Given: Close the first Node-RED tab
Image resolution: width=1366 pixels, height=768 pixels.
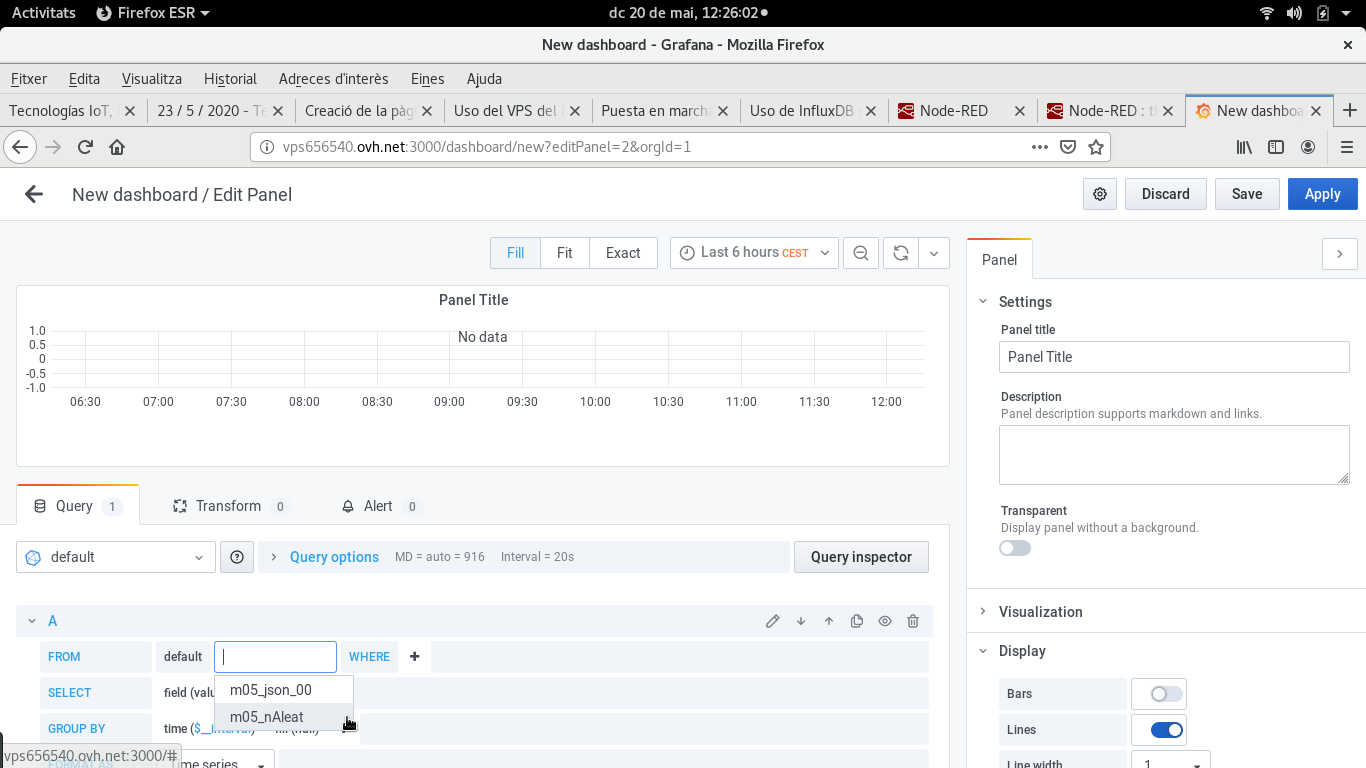Looking at the screenshot, I should 1020,111.
